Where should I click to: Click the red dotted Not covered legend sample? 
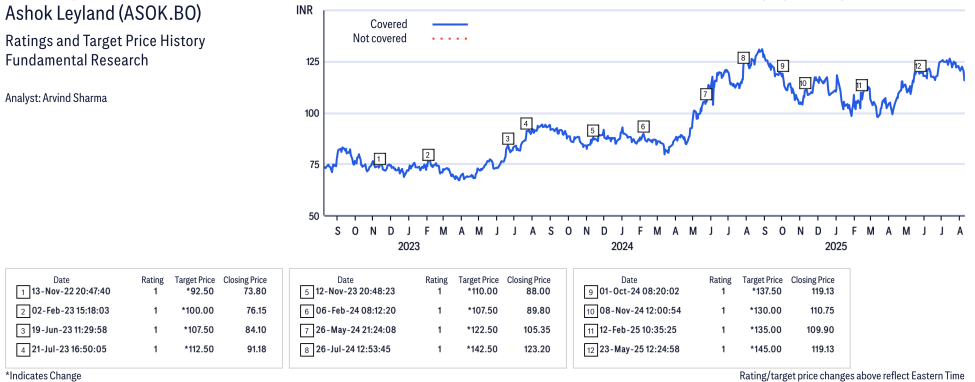click(x=450, y=39)
